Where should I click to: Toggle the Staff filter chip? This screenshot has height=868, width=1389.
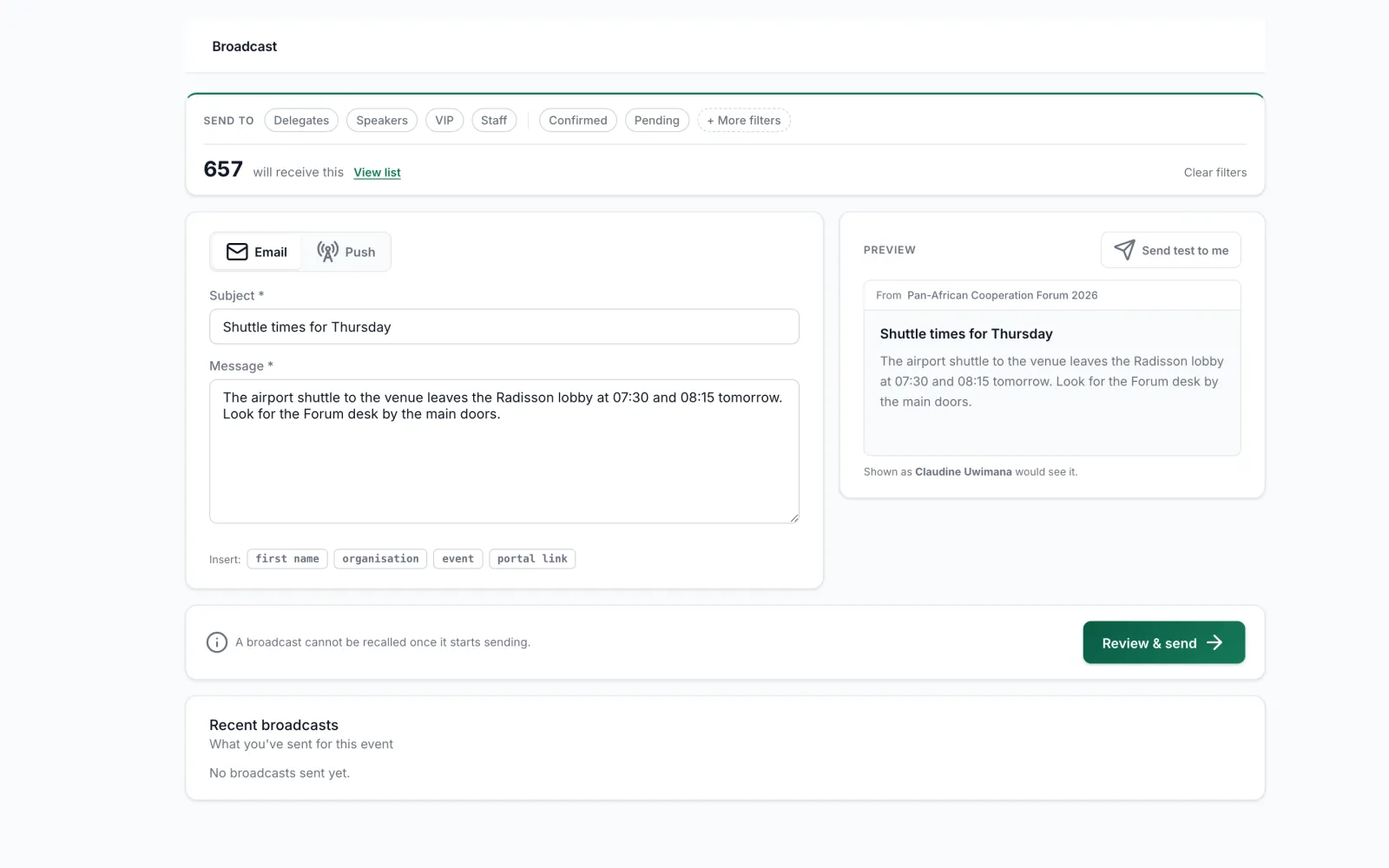(494, 121)
